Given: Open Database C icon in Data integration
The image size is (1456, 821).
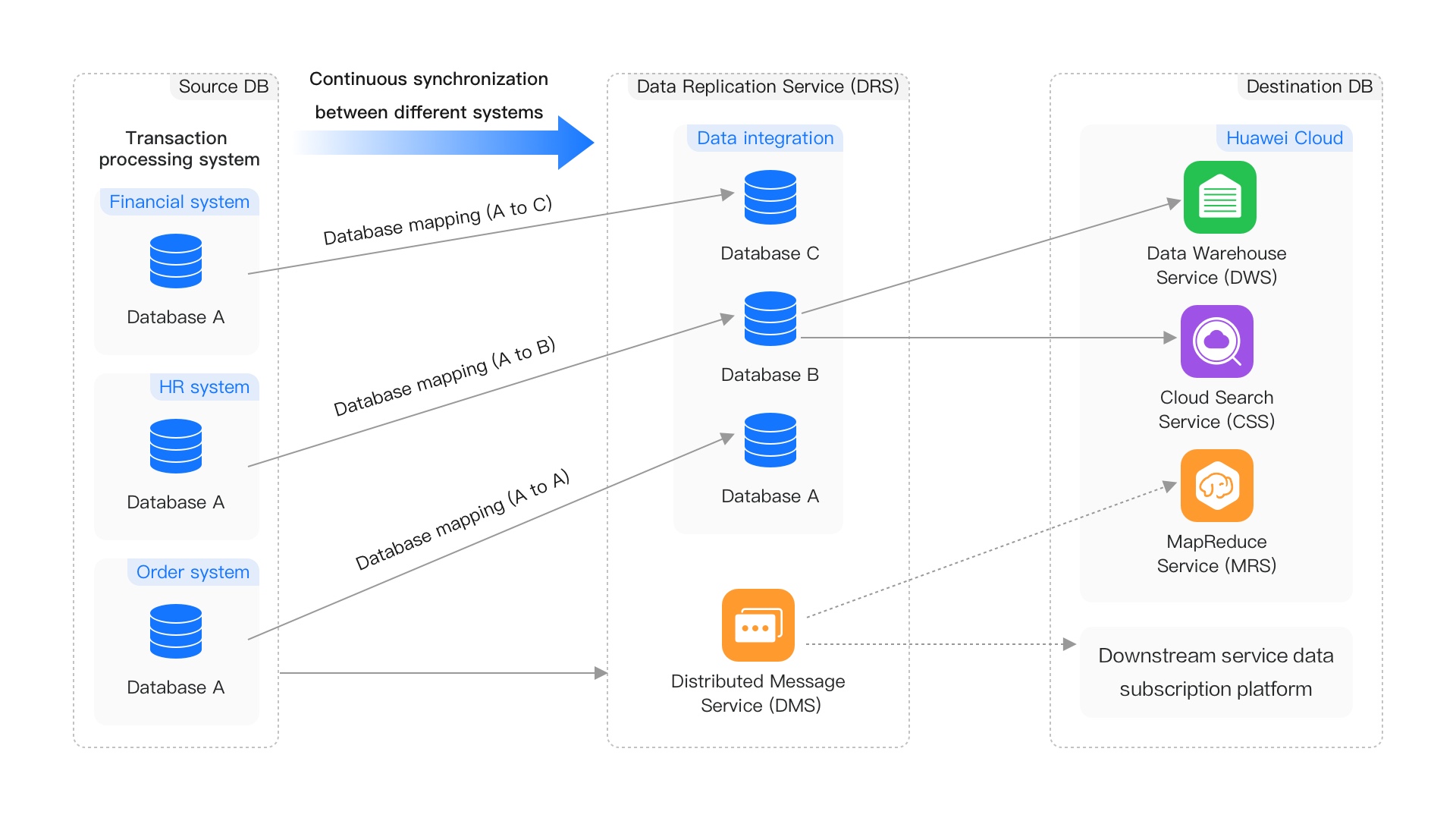Looking at the screenshot, I should point(770,197).
